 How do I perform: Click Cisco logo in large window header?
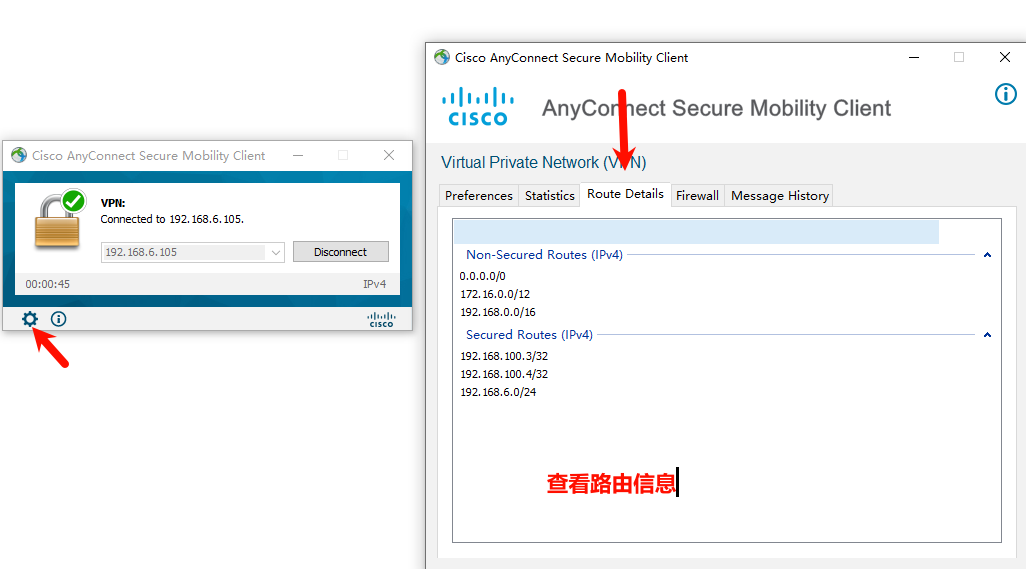tap(478, 107)
